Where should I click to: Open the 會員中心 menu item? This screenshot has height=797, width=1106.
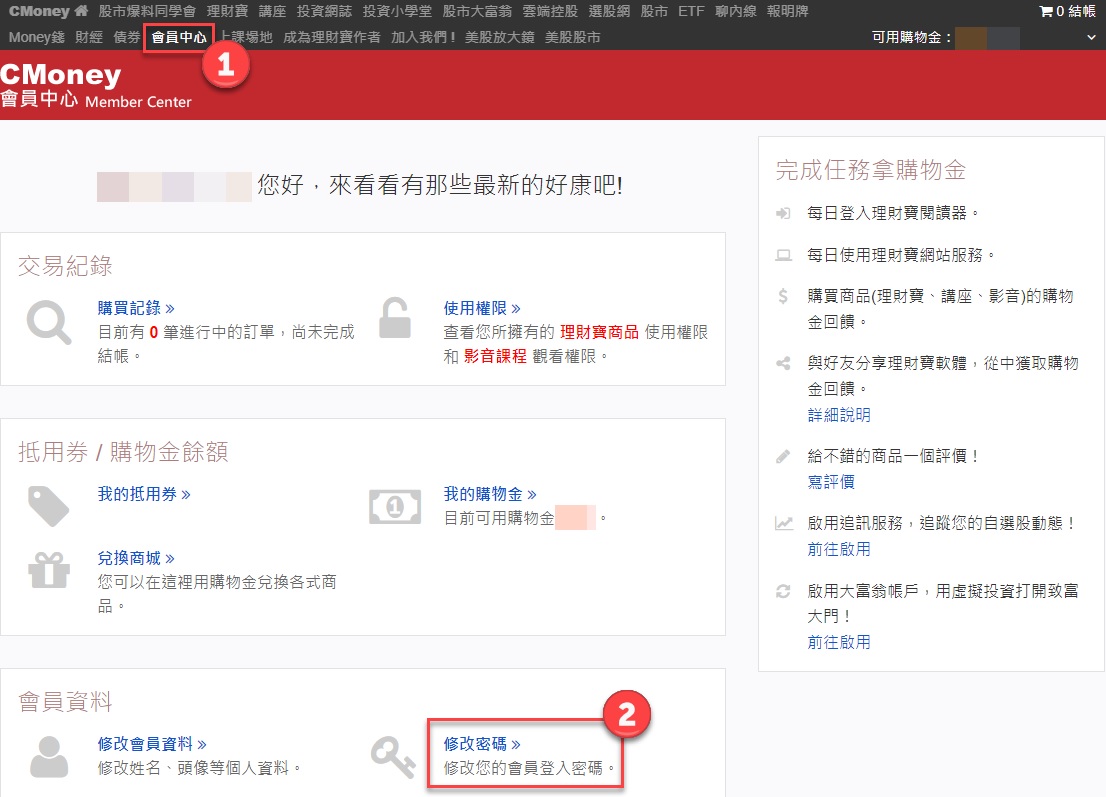click(179, 38)
